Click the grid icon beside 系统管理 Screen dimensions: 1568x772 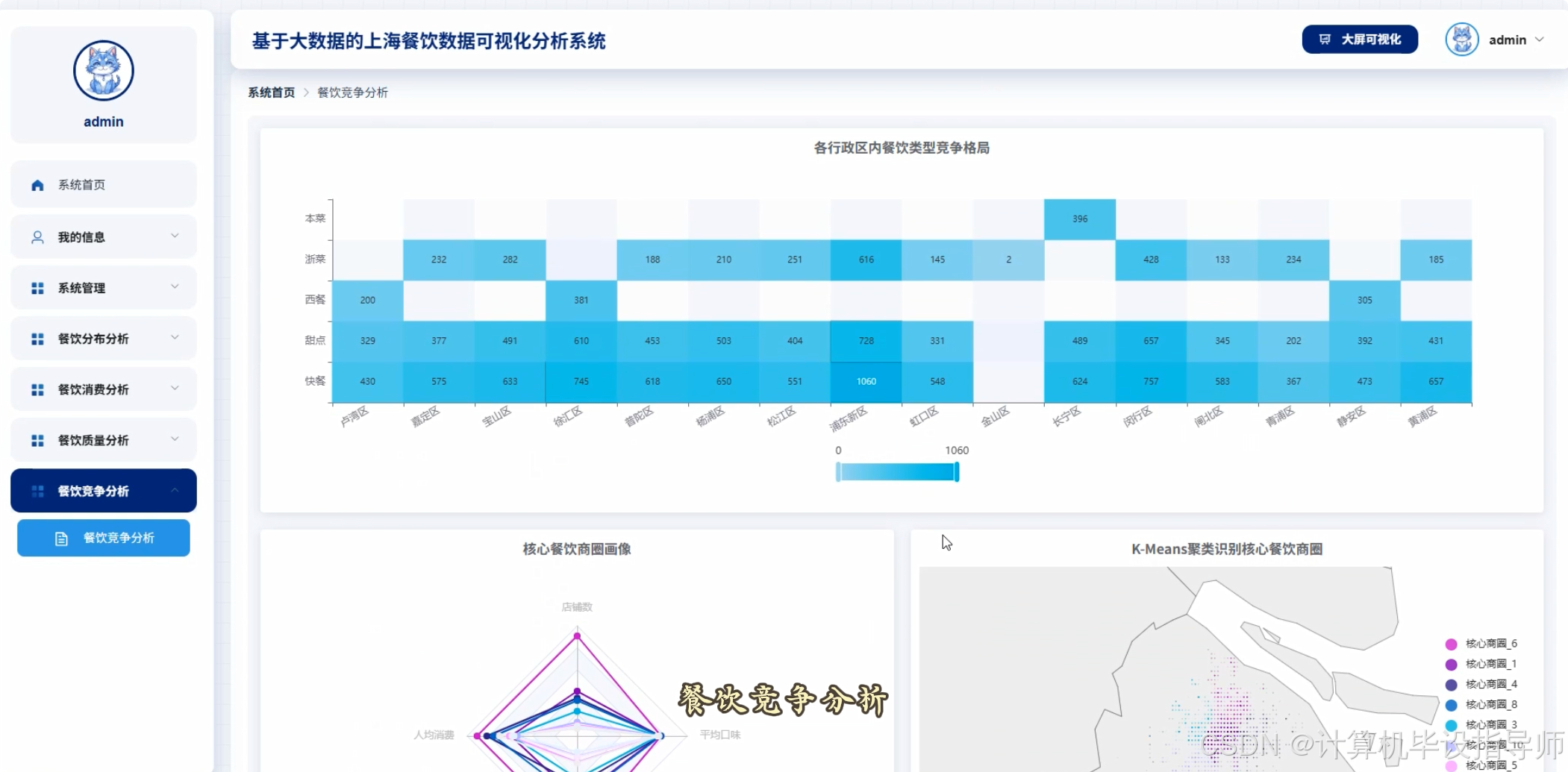(37, 287)
